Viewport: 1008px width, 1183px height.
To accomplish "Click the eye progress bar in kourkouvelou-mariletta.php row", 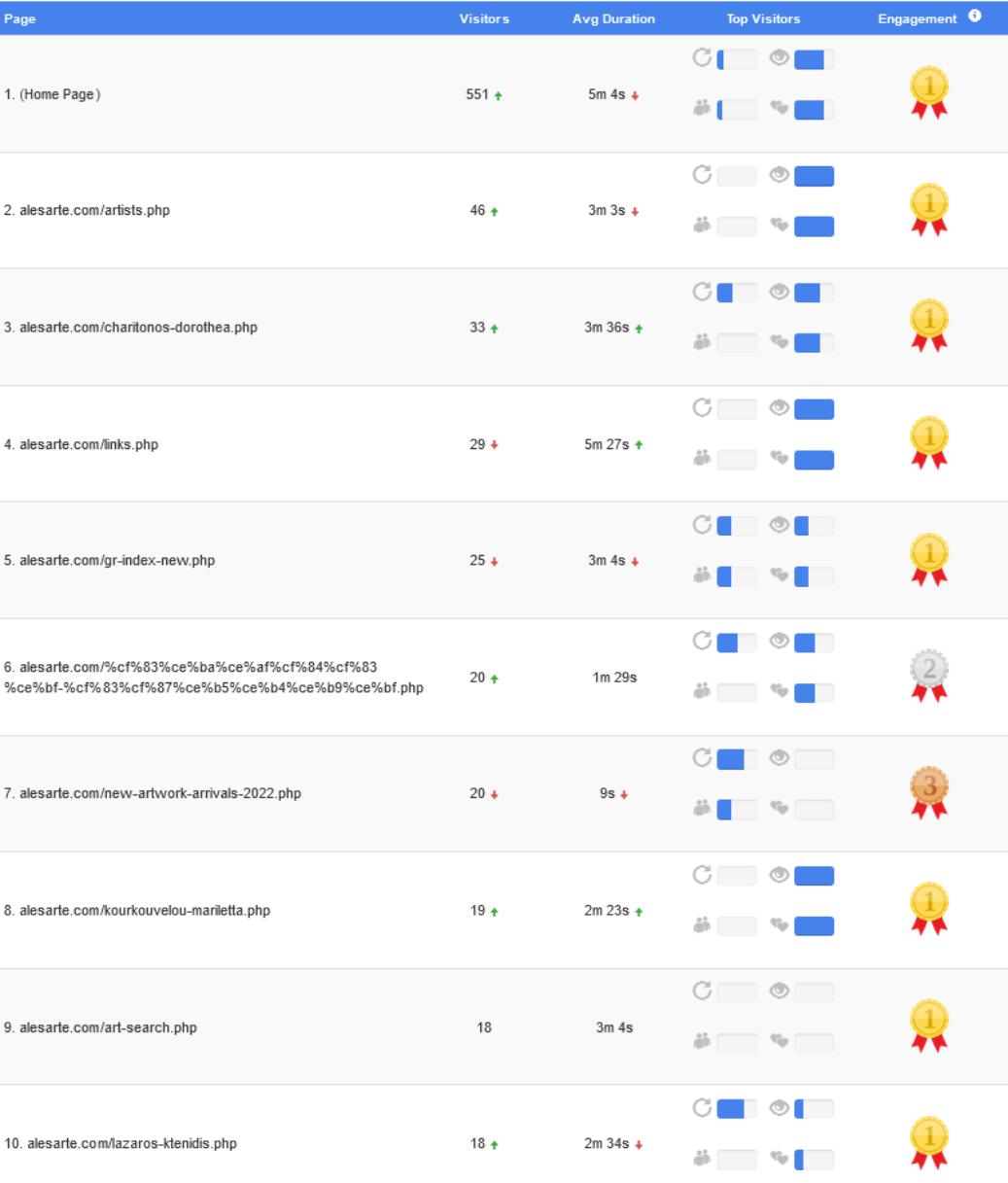I will pos(814,876).
